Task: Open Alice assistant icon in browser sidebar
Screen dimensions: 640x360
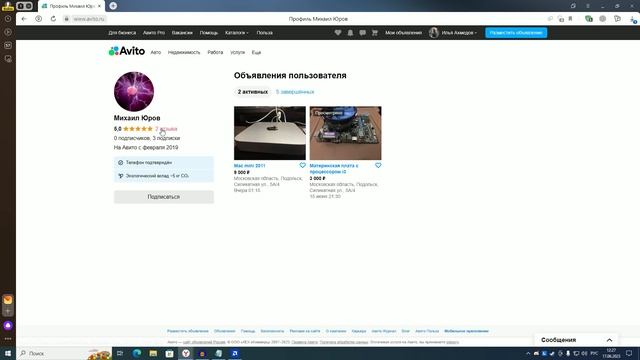Action: click(x=8, y=325)
